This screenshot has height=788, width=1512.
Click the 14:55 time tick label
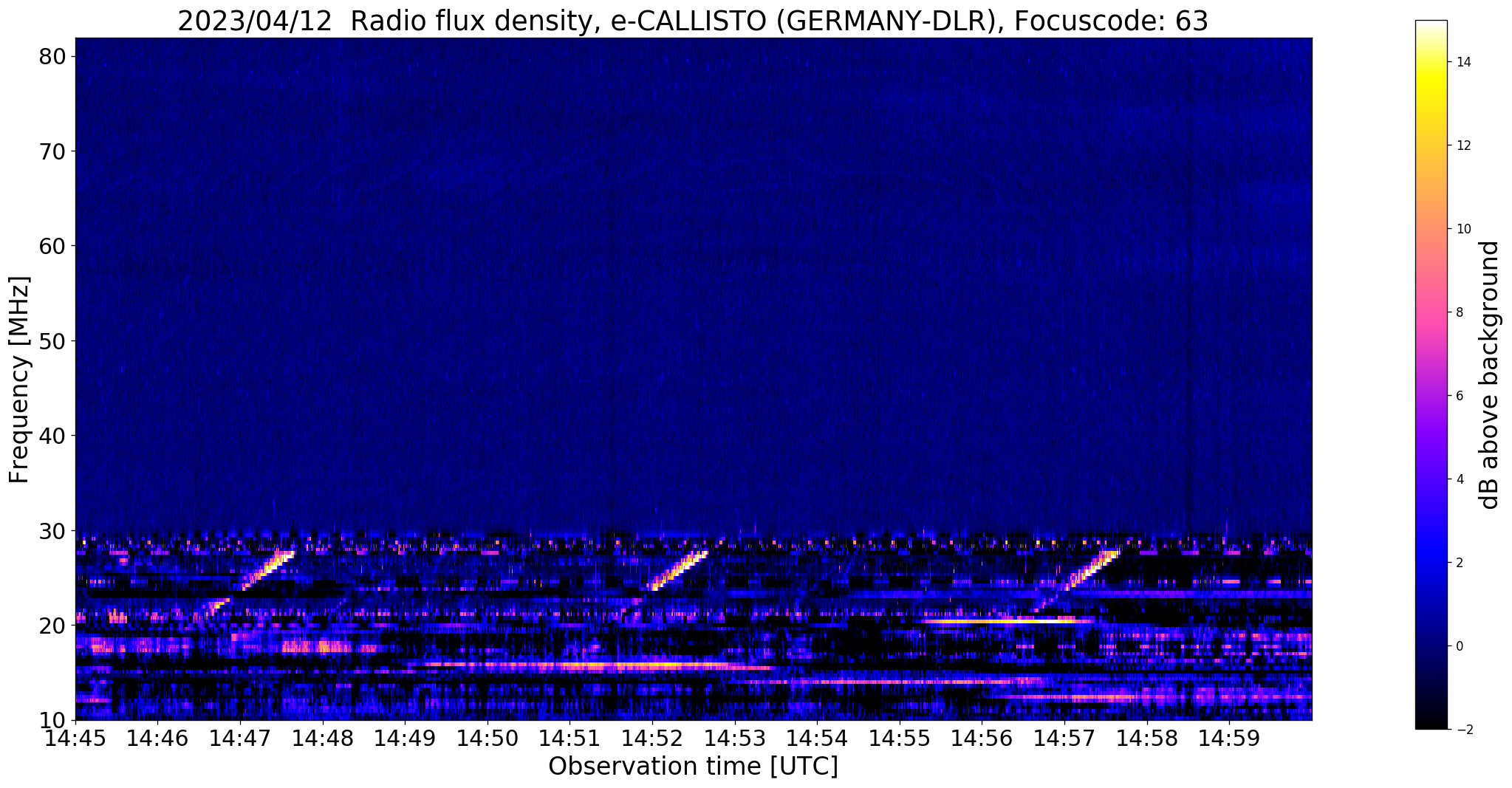[900, 739]
